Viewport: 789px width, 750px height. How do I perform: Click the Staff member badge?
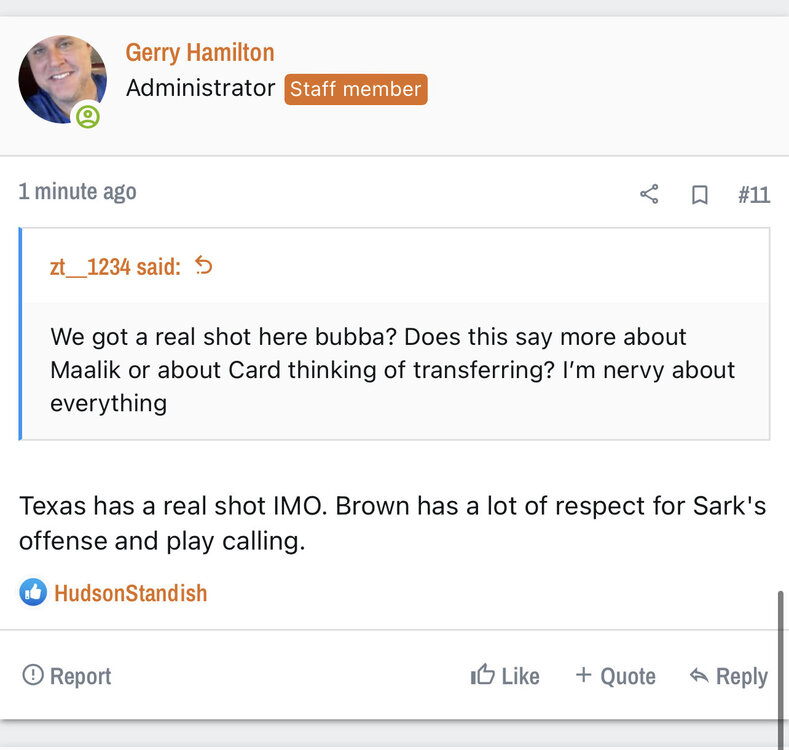[x=355, y=89]
